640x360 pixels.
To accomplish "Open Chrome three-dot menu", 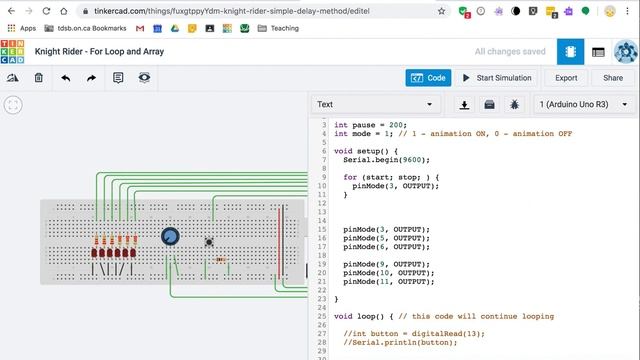I will pos(627,11).
